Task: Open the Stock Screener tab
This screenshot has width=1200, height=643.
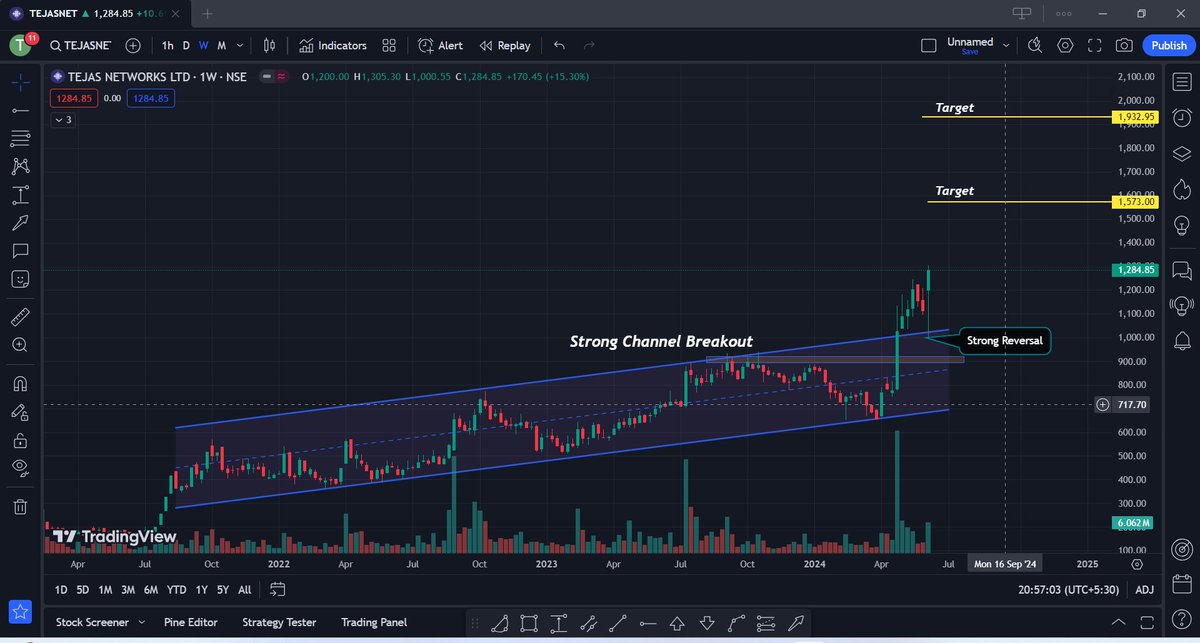Action: coord(92,622)
